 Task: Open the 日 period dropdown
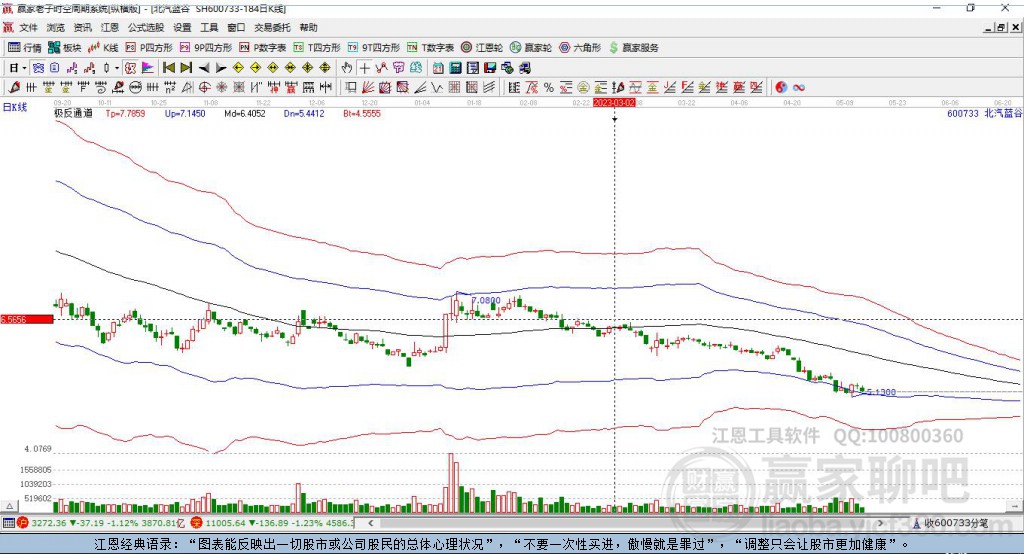(x=17, y=68)
